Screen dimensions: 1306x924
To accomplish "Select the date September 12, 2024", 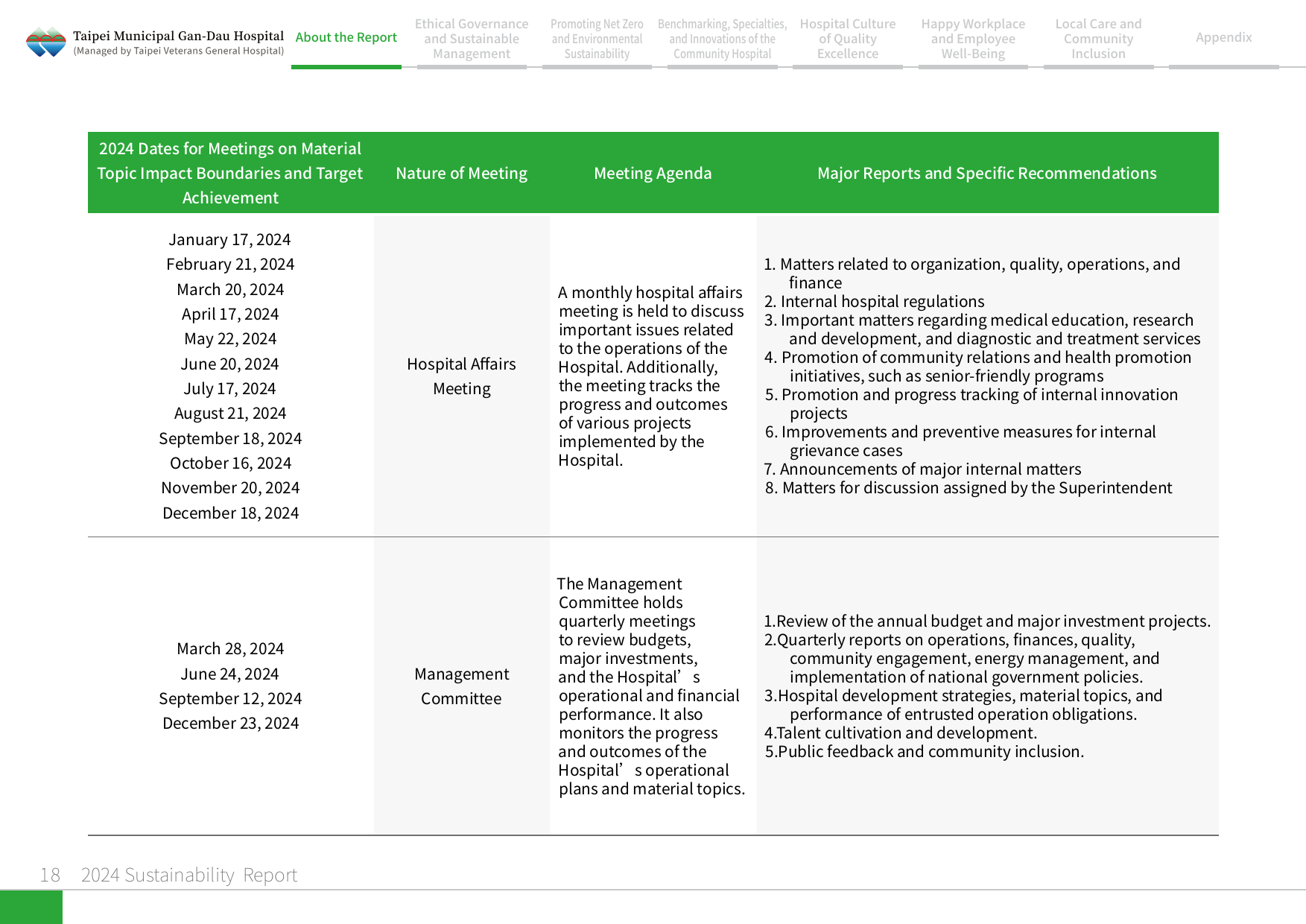I will coord(230,698).
